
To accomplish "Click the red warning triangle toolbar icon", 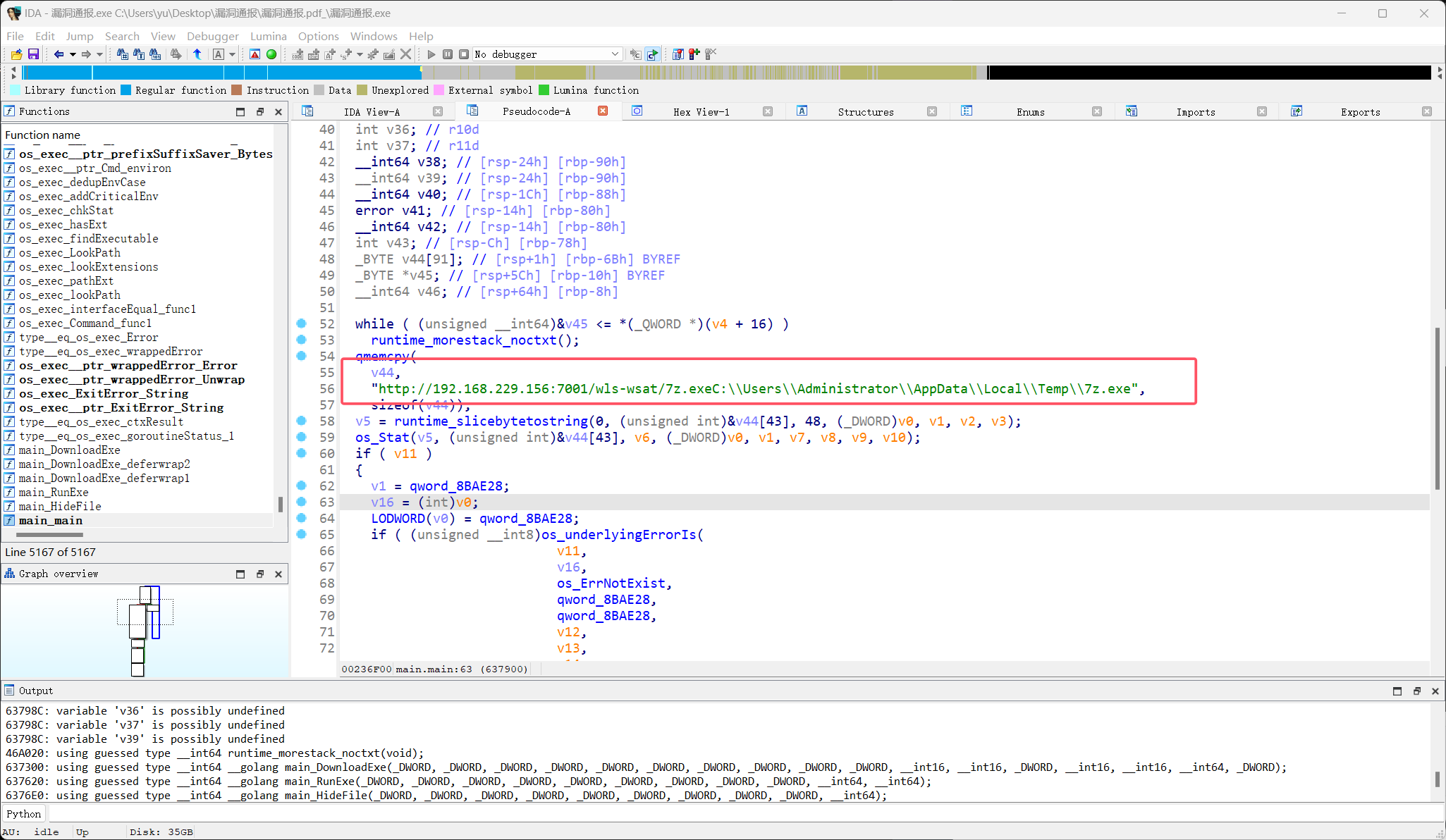I will (x=255, y=54).
